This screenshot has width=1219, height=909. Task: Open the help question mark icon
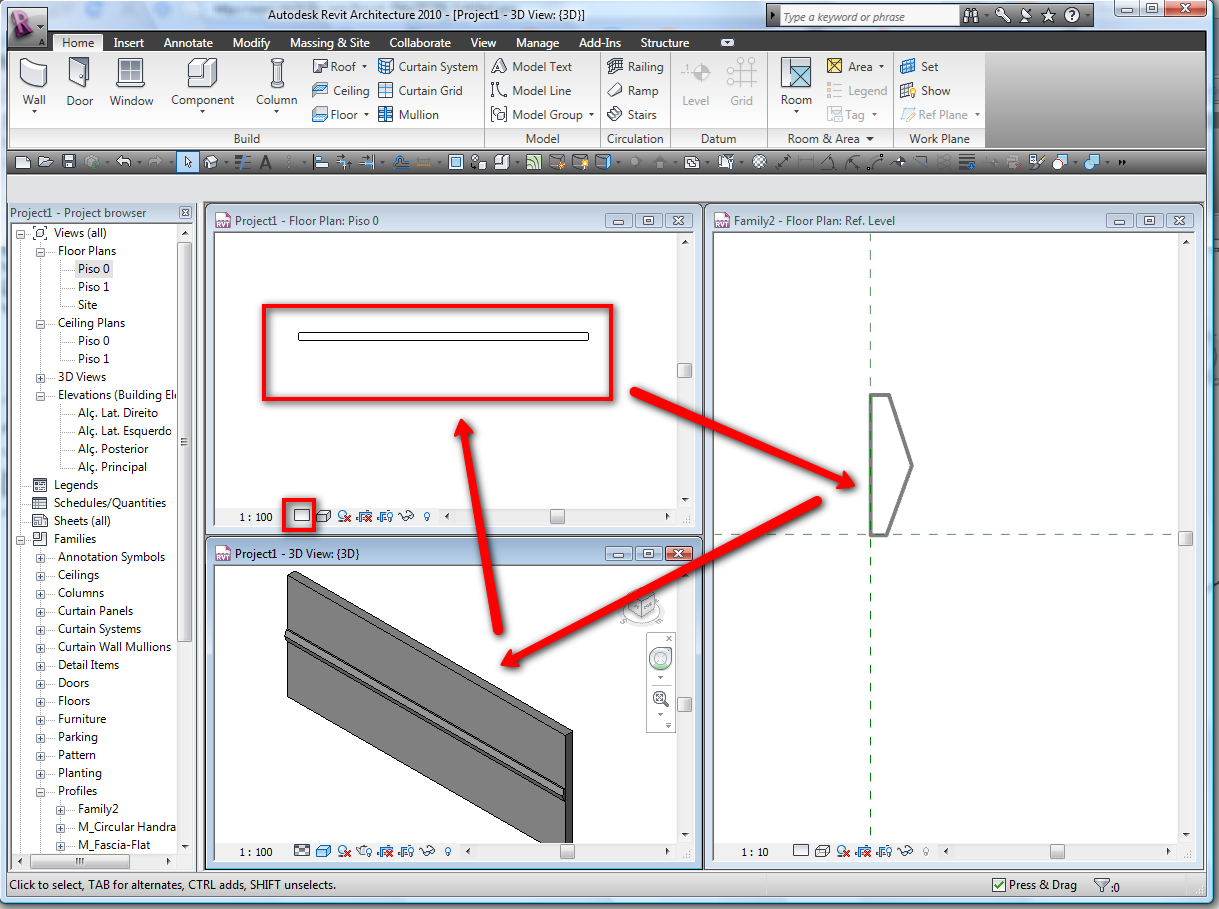pos(1071,16)
